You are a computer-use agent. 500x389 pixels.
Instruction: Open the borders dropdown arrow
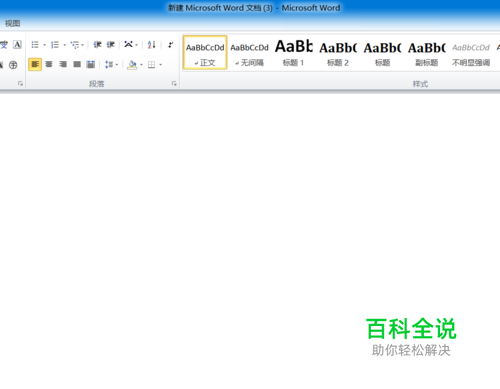coord(160,65)
